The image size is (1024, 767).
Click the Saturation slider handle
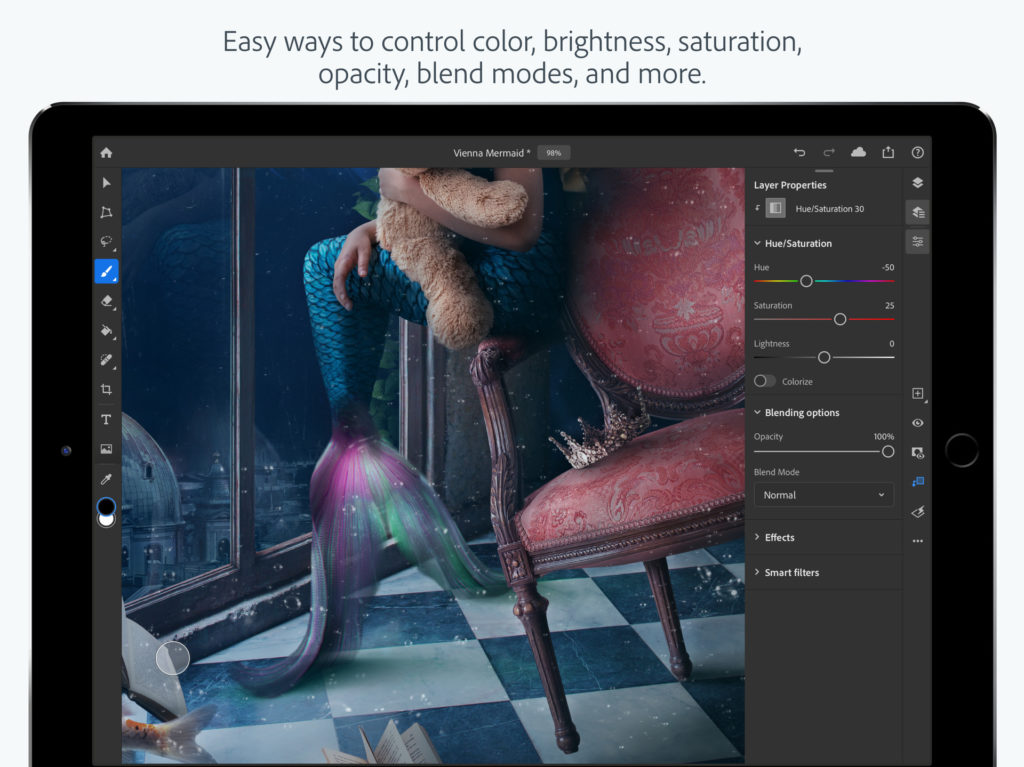pyautogui.click(x=839, y=318)
